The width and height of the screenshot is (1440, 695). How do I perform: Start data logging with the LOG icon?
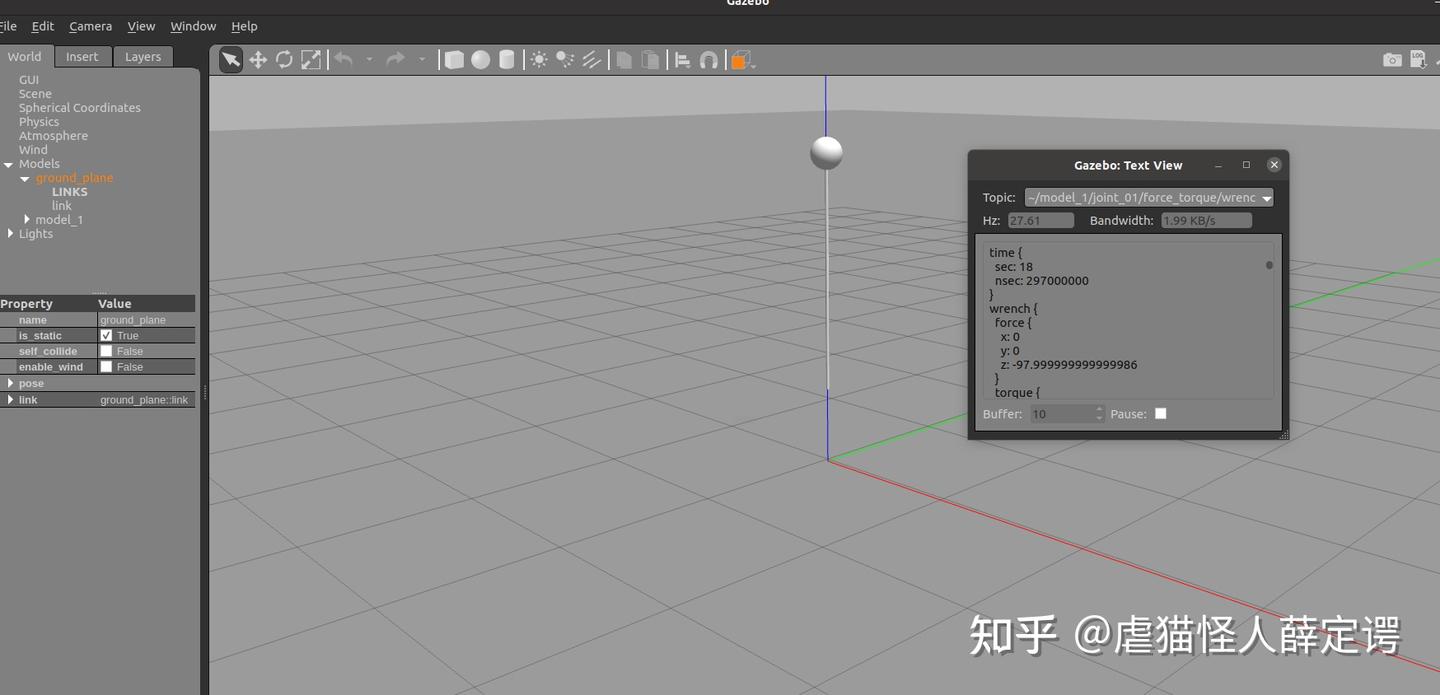[x=1418, y=59]
